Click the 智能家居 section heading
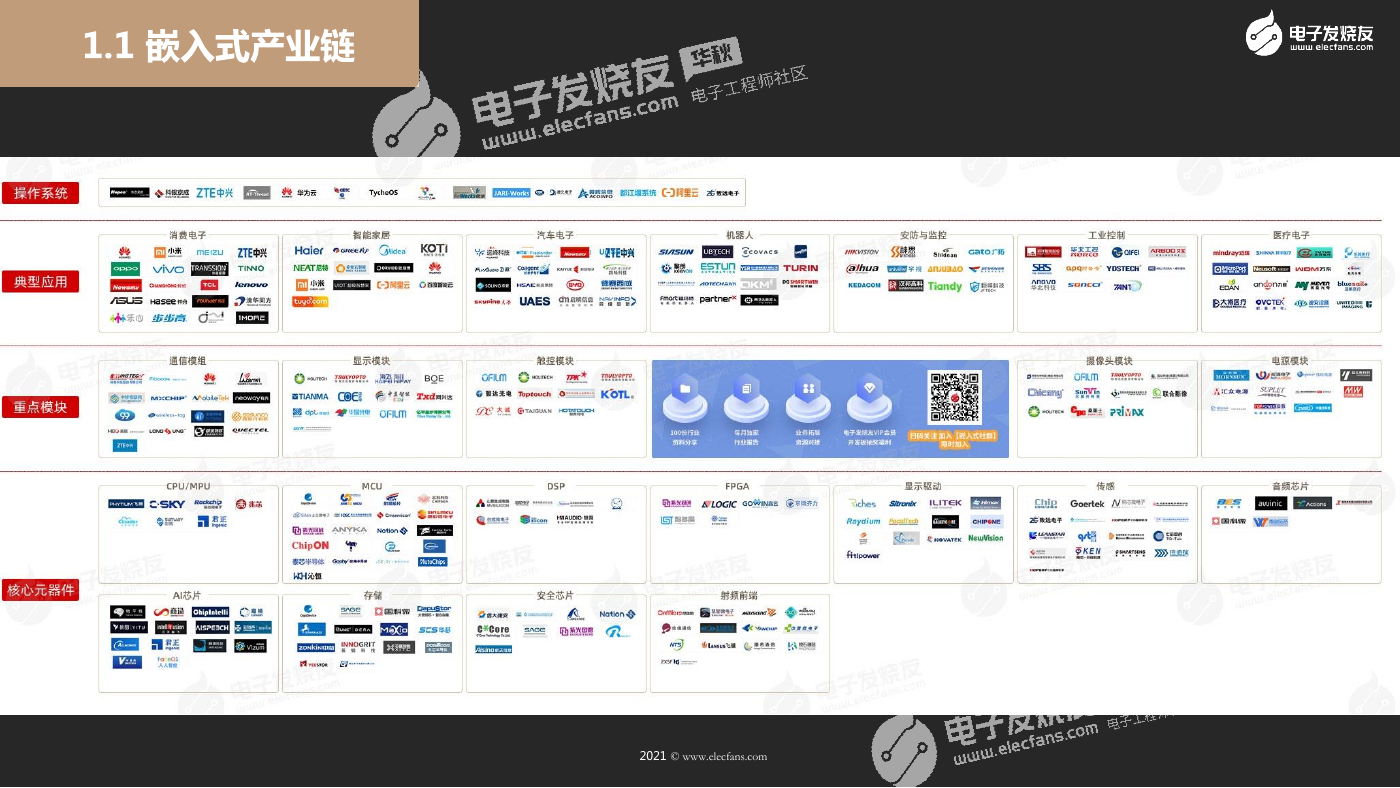The width and height of the screenshot is (1400, 788). coord(371,236)
